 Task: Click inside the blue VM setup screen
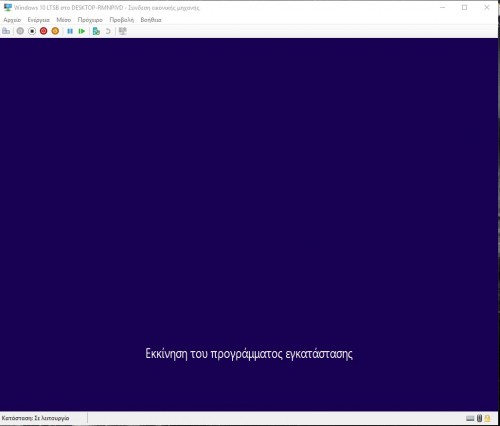pyautogui.click(x=249, y=224)
